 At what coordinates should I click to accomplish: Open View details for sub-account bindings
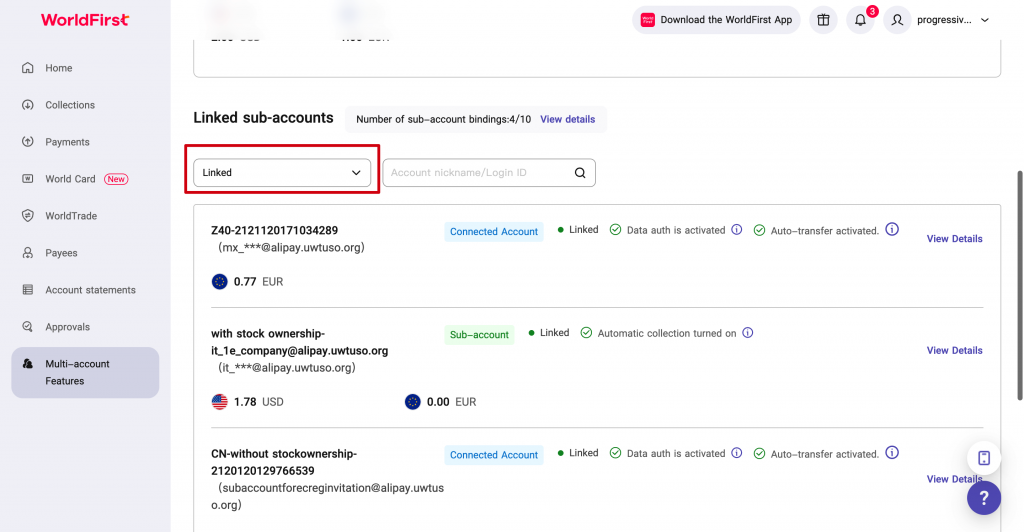coord(567,119)
